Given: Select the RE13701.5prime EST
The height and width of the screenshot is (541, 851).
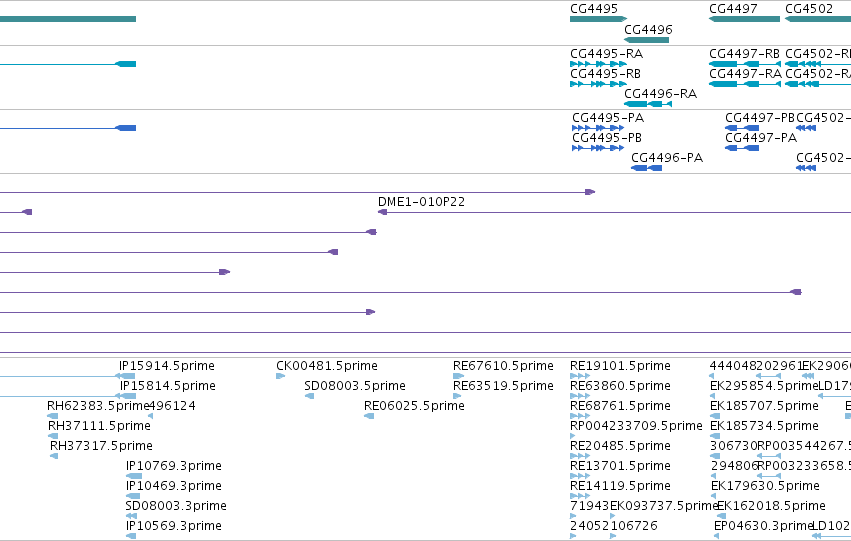Looking at the screenshot, I should 580,476.
